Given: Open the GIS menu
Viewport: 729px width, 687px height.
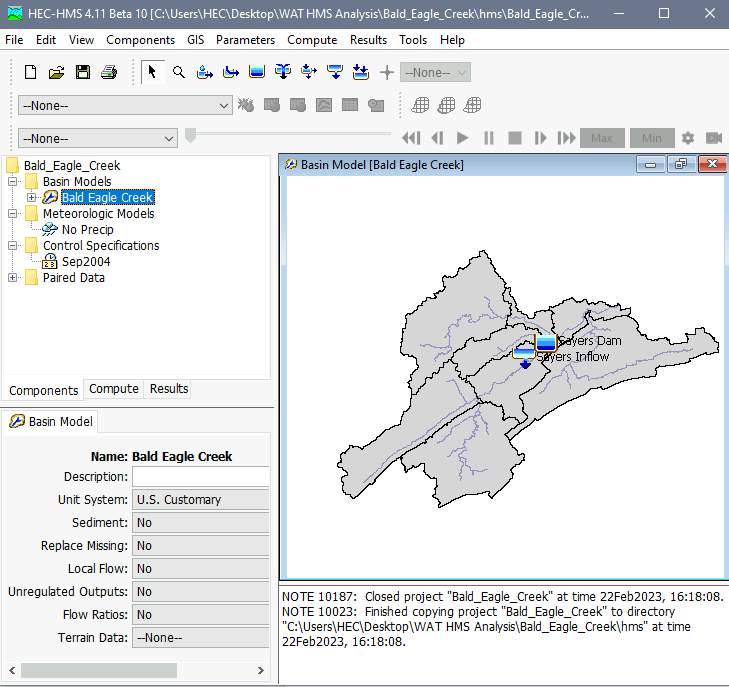Looking at the screenshot, I should 196,40.
